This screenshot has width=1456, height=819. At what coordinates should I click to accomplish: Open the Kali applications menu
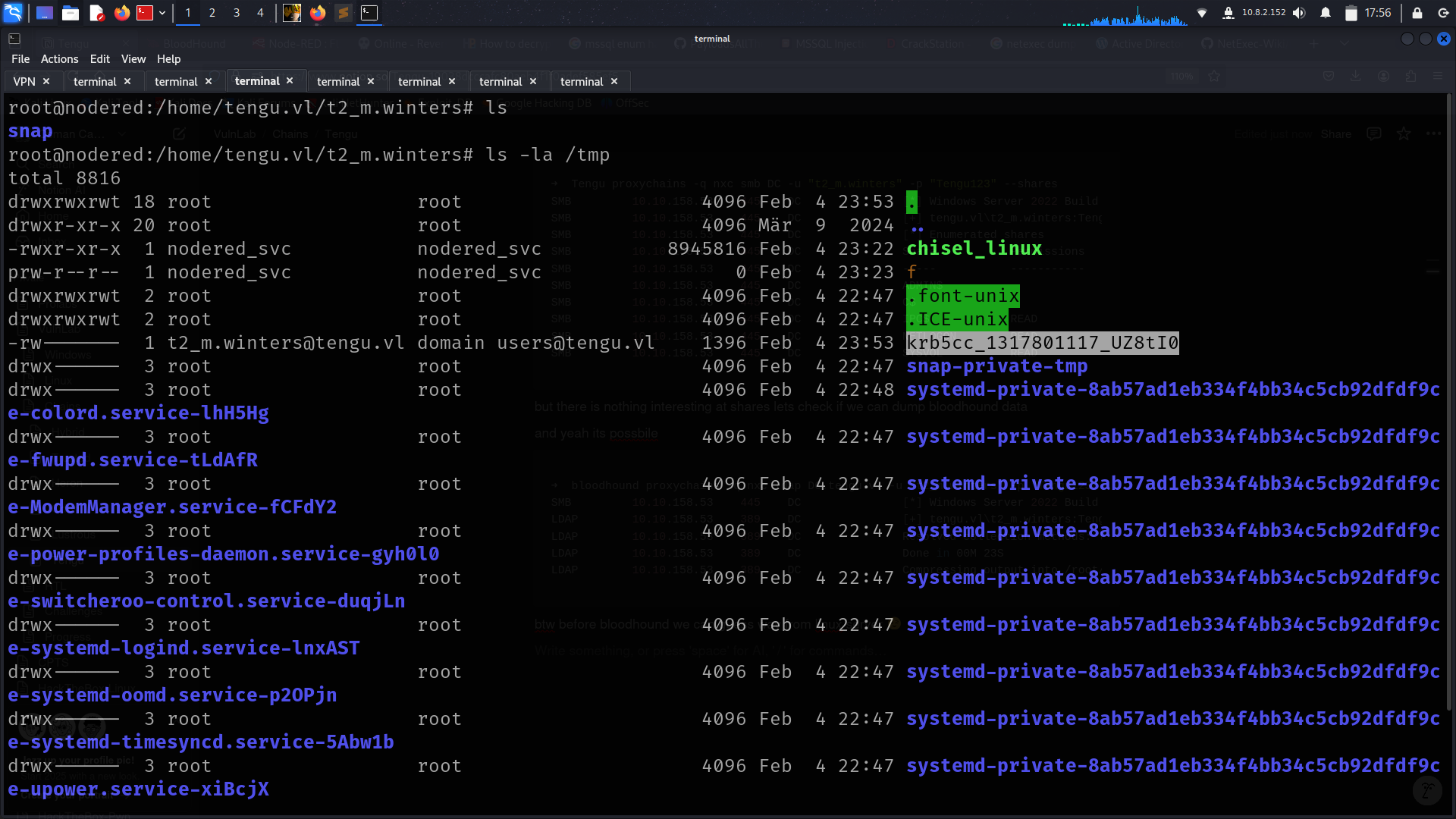coord(14,13)
